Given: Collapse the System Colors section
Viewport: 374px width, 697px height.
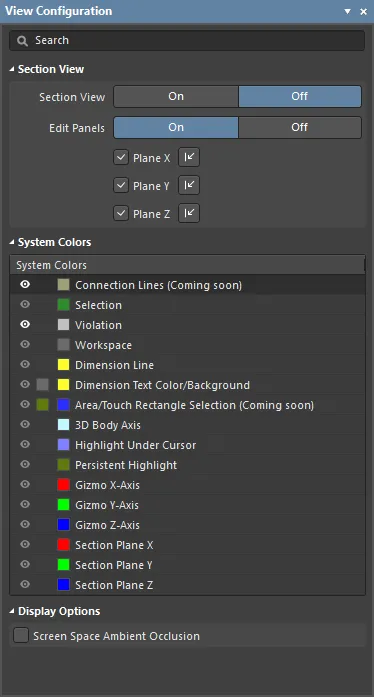Looking at the screenshot, I should pos(12,243).
